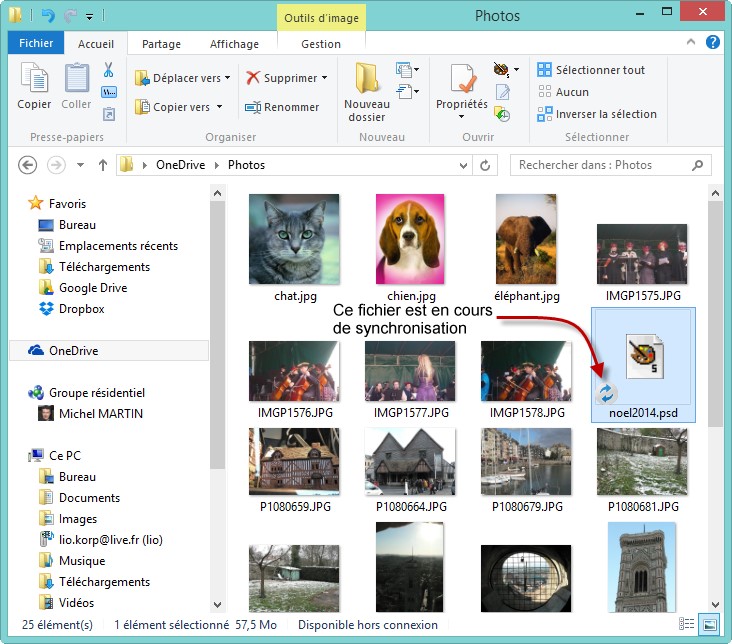The height and width of the screenshot is (644, 732).
Task: Go up one folder with the up arrow
Action: pos(102,165)
